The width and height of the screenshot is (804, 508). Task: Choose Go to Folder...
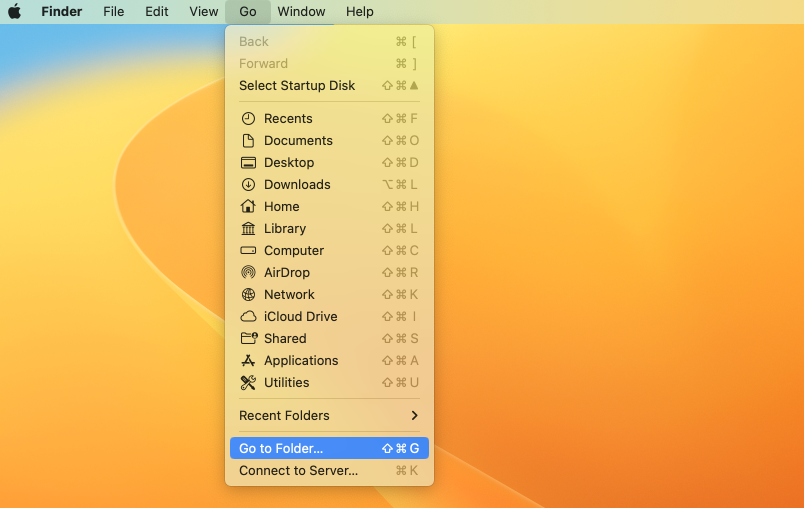click(x=329, y=448)
